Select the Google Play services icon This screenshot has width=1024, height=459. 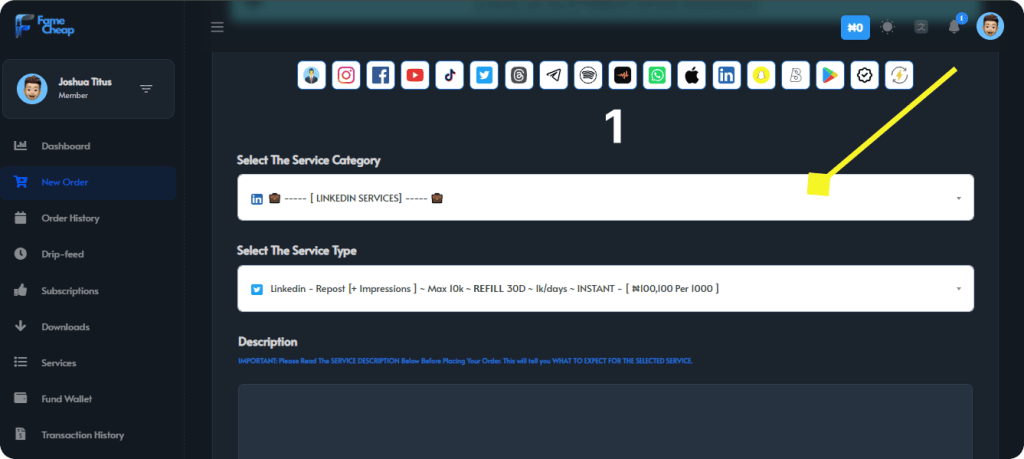830,76
